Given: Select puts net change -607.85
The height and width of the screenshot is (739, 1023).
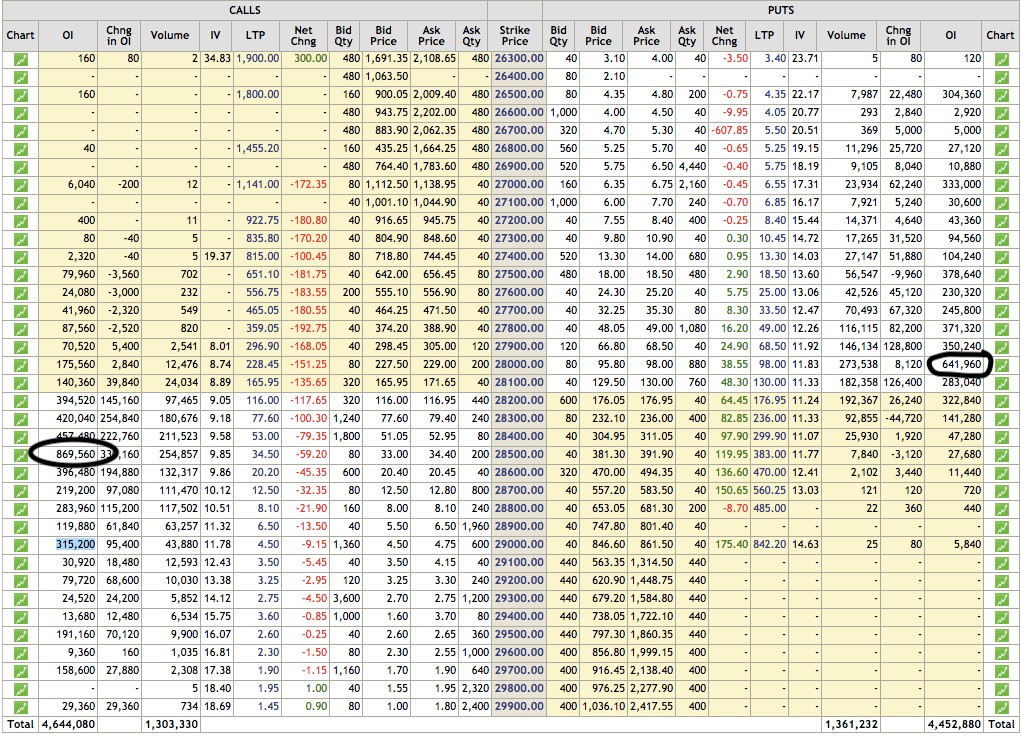Looking at the screenshot, I should pyautogui.click(x=731, y=130).
